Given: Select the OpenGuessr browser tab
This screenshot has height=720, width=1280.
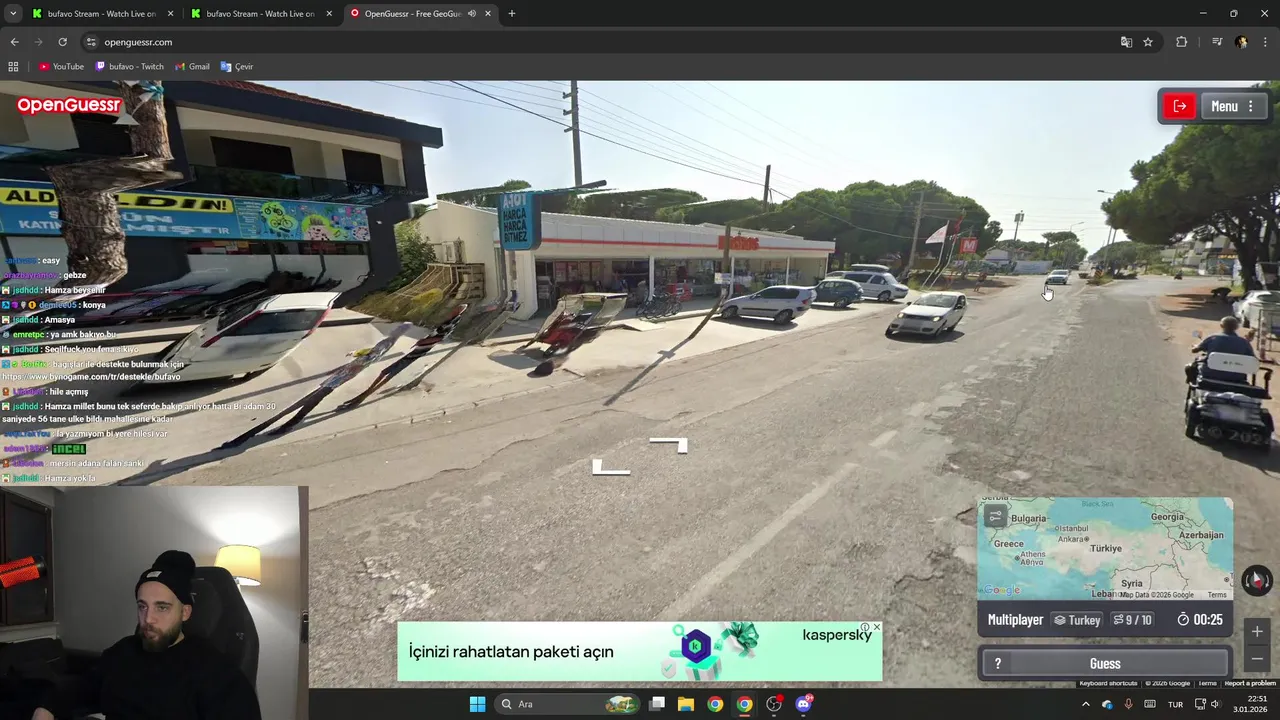Looking at the screenshot, I should pyautogui.click(x=420, y=14).
